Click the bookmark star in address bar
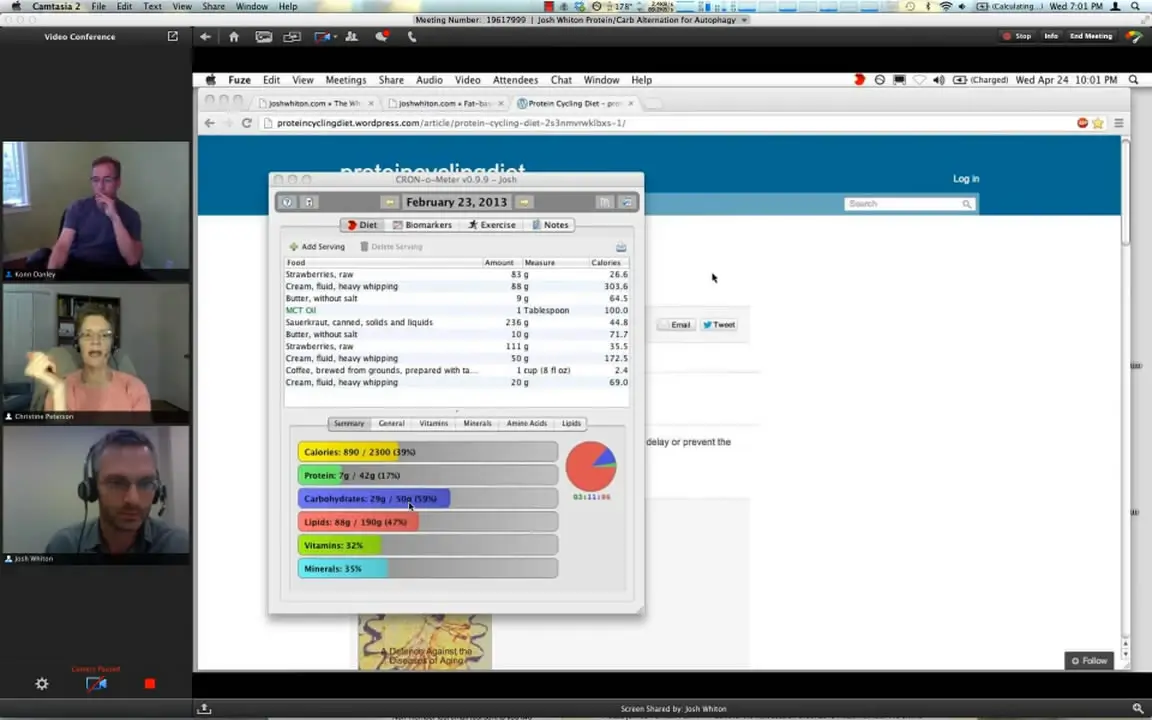This screenshot has height=720, width=1152. tap(1098, 123)
